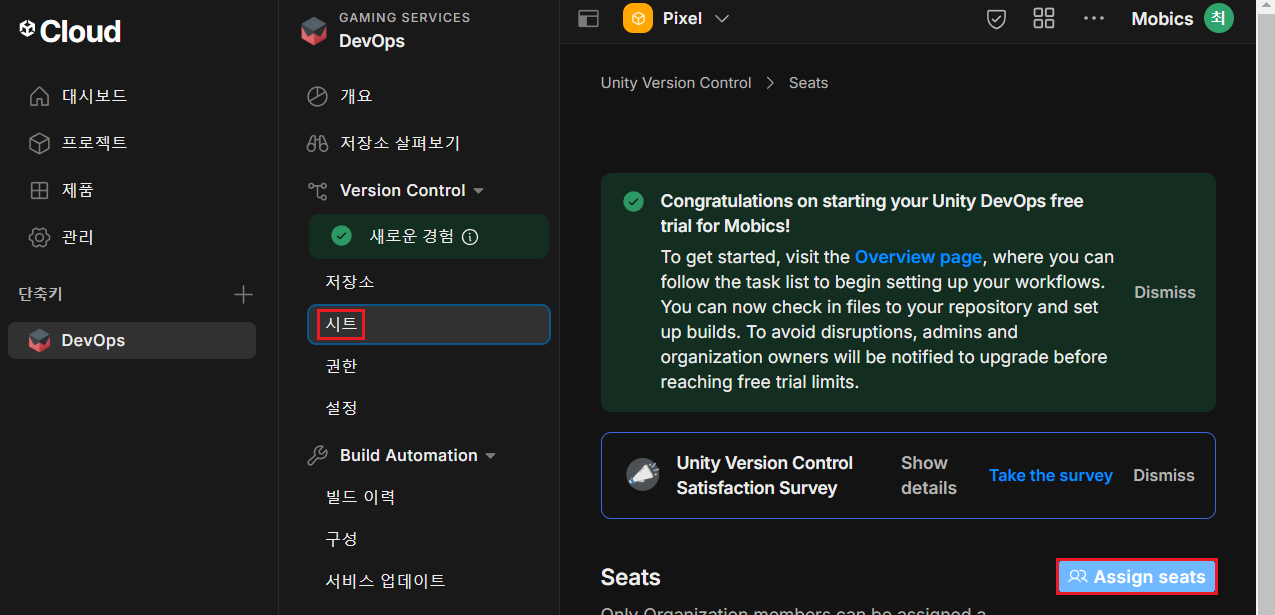Open 개요 menu item
The height and width of the screenshot is (615, 1275).
356,96
